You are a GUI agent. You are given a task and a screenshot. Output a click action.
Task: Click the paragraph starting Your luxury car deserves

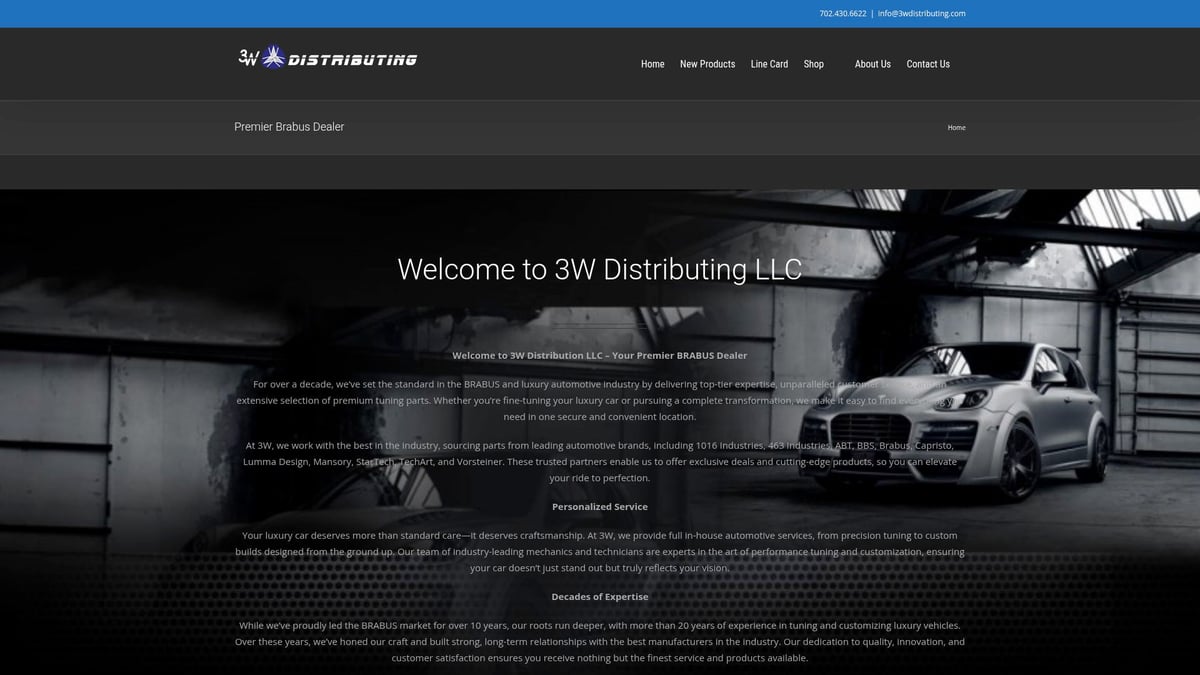pyautogui.click(x=599, y=551)
